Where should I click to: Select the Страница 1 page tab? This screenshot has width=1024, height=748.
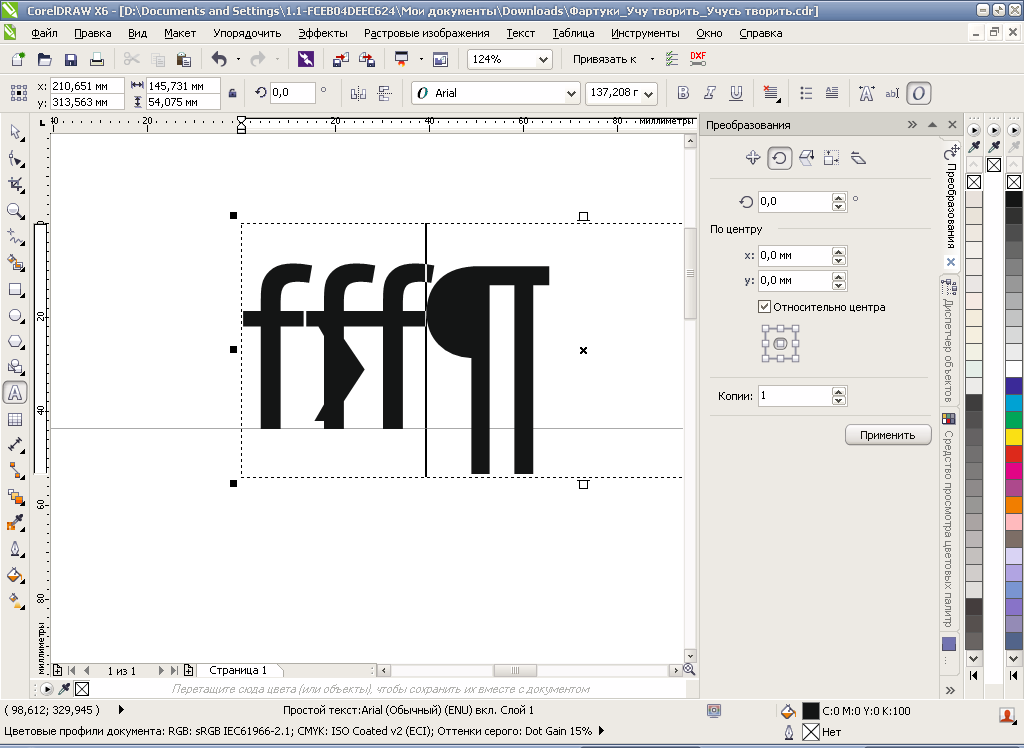tap(238, 670)
